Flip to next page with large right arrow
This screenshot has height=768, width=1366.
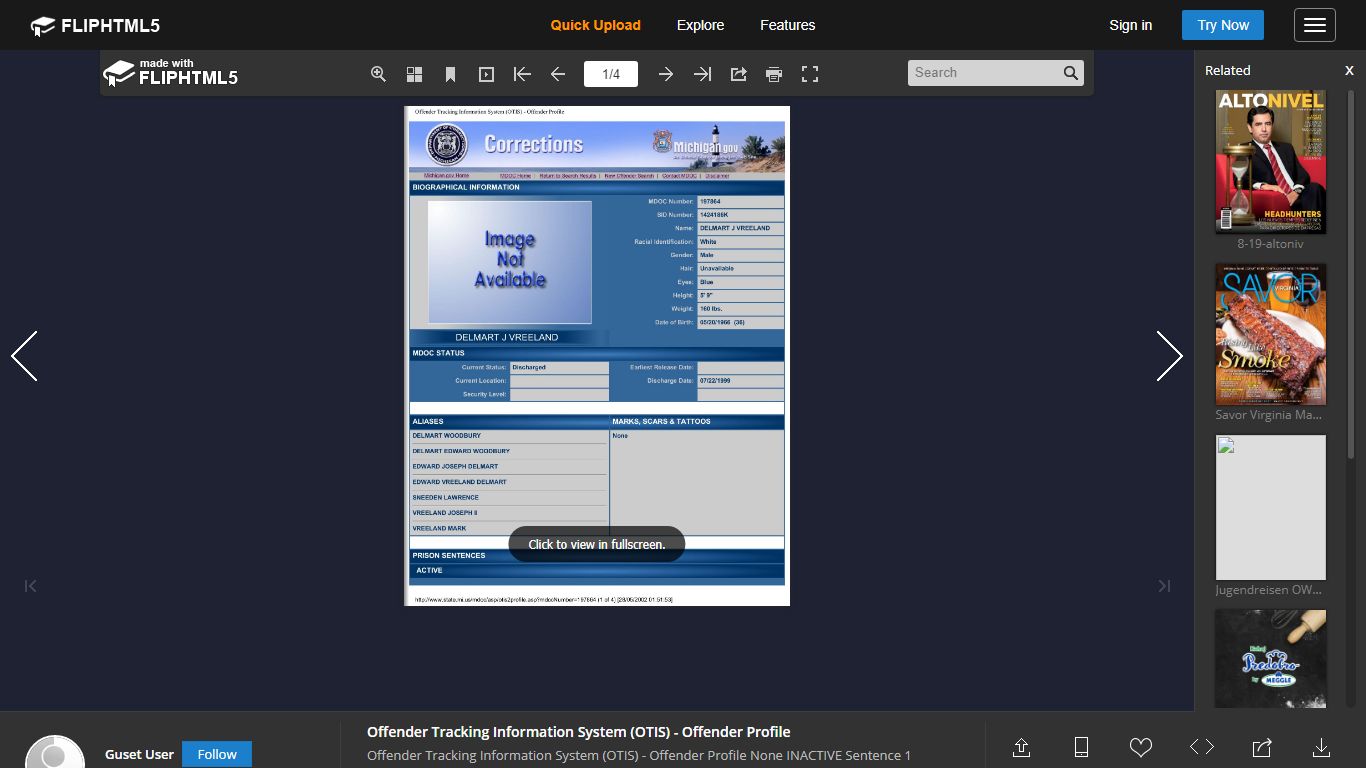[x=1169, y=356]
